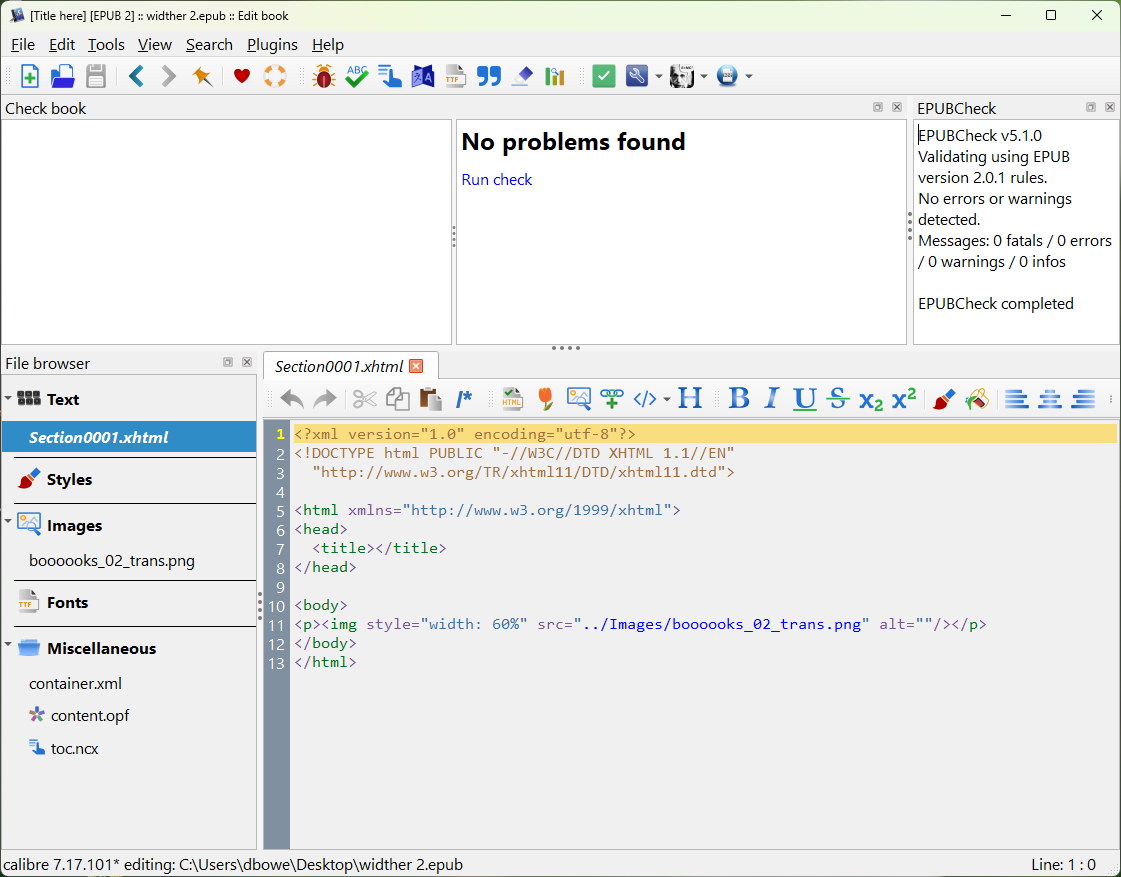Toggle bold formatting in the editor toolbar
This screenshot has width=1121, height=877.
(739, 399)
